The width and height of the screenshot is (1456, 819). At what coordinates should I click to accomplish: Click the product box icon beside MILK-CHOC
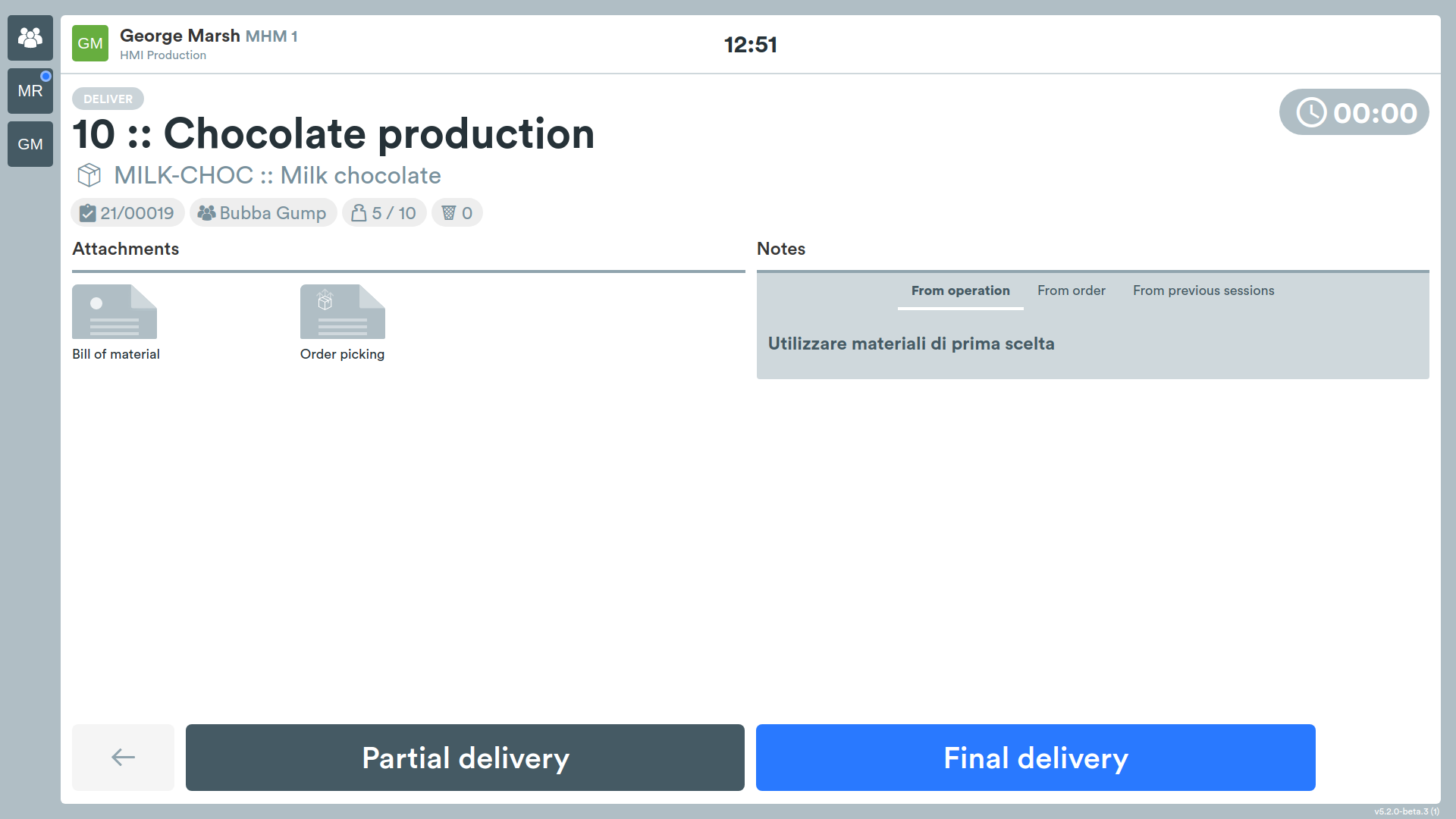point(89,175)
